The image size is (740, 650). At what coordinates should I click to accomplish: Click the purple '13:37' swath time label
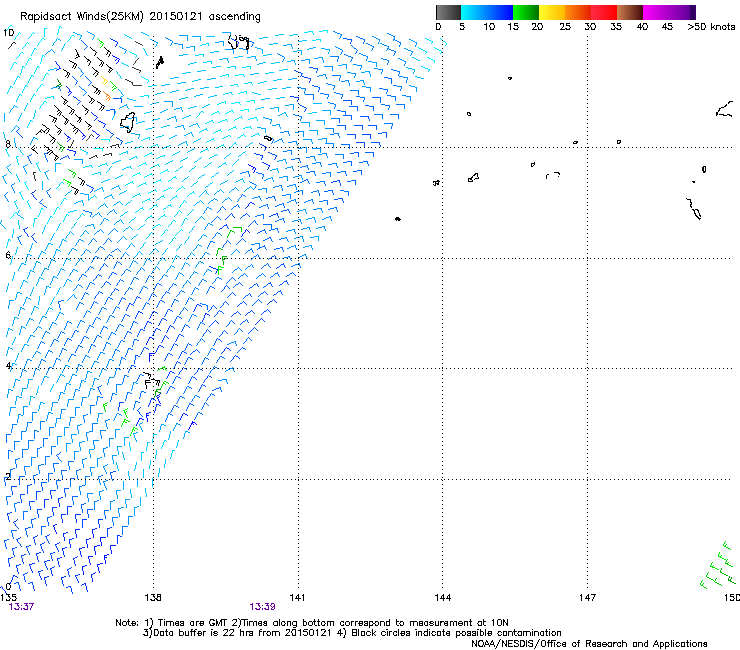click(21, 607)
